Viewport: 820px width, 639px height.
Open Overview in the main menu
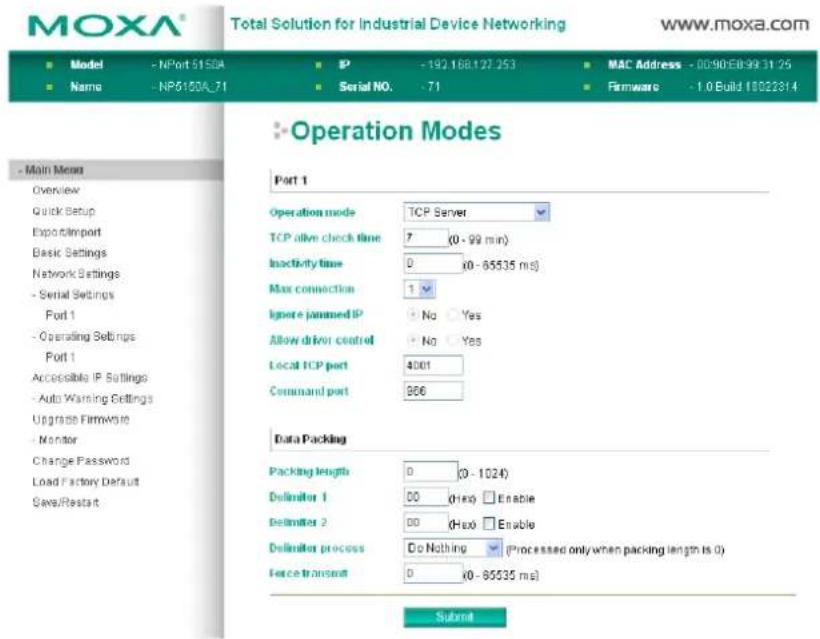click(x=56, y=190)
